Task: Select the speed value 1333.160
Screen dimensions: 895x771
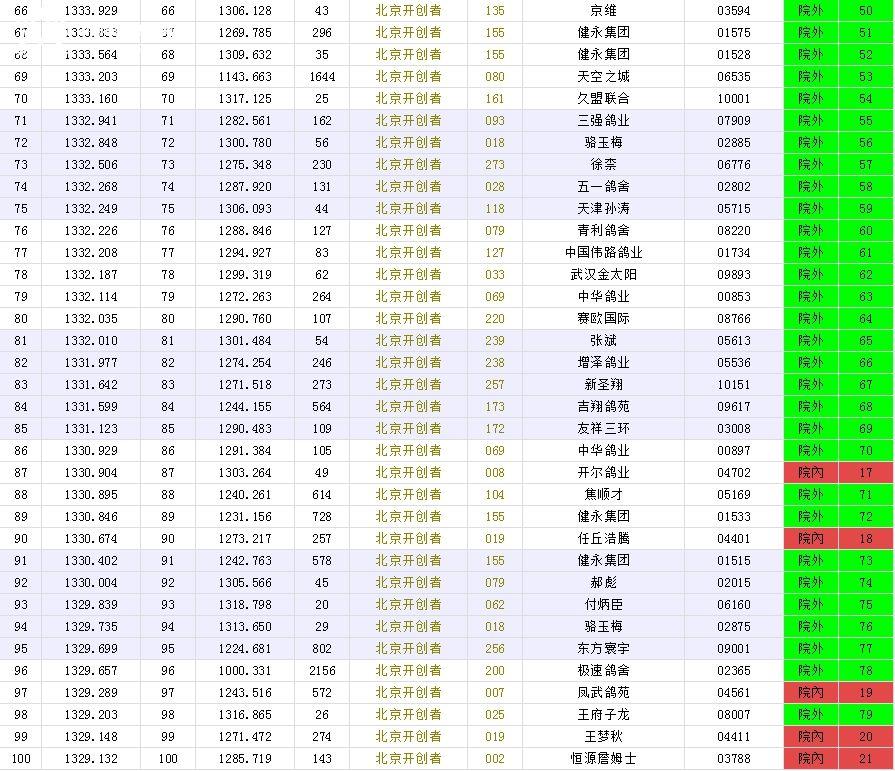Action: point(91,99)
